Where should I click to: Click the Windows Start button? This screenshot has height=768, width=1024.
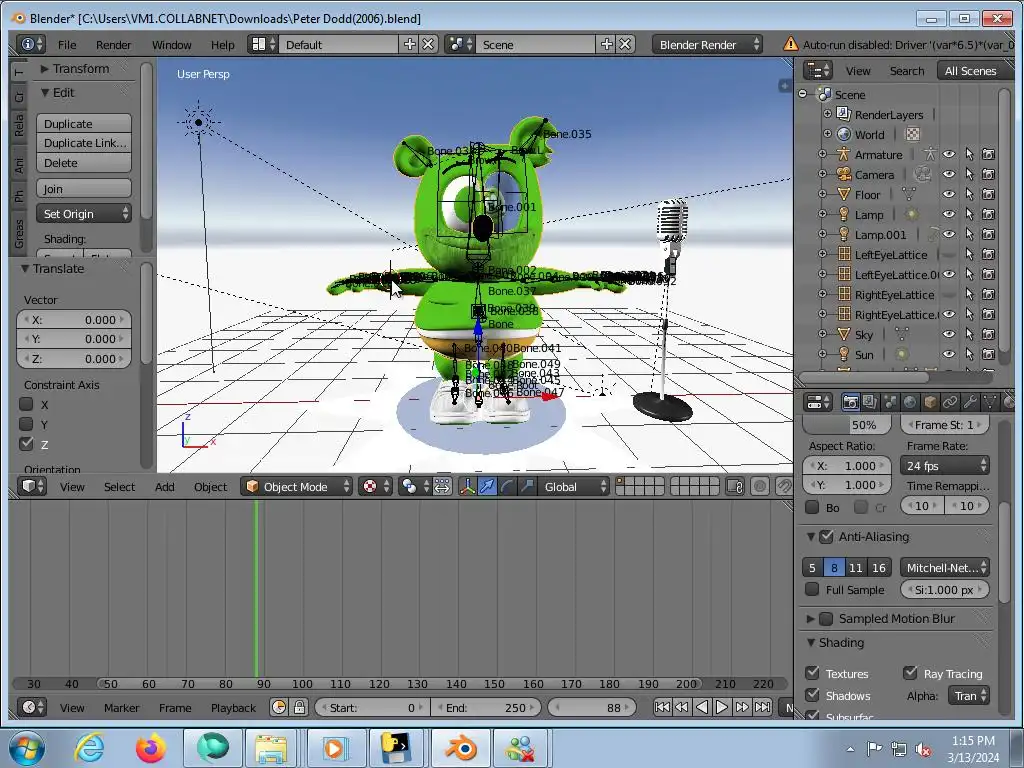[27, 748]
